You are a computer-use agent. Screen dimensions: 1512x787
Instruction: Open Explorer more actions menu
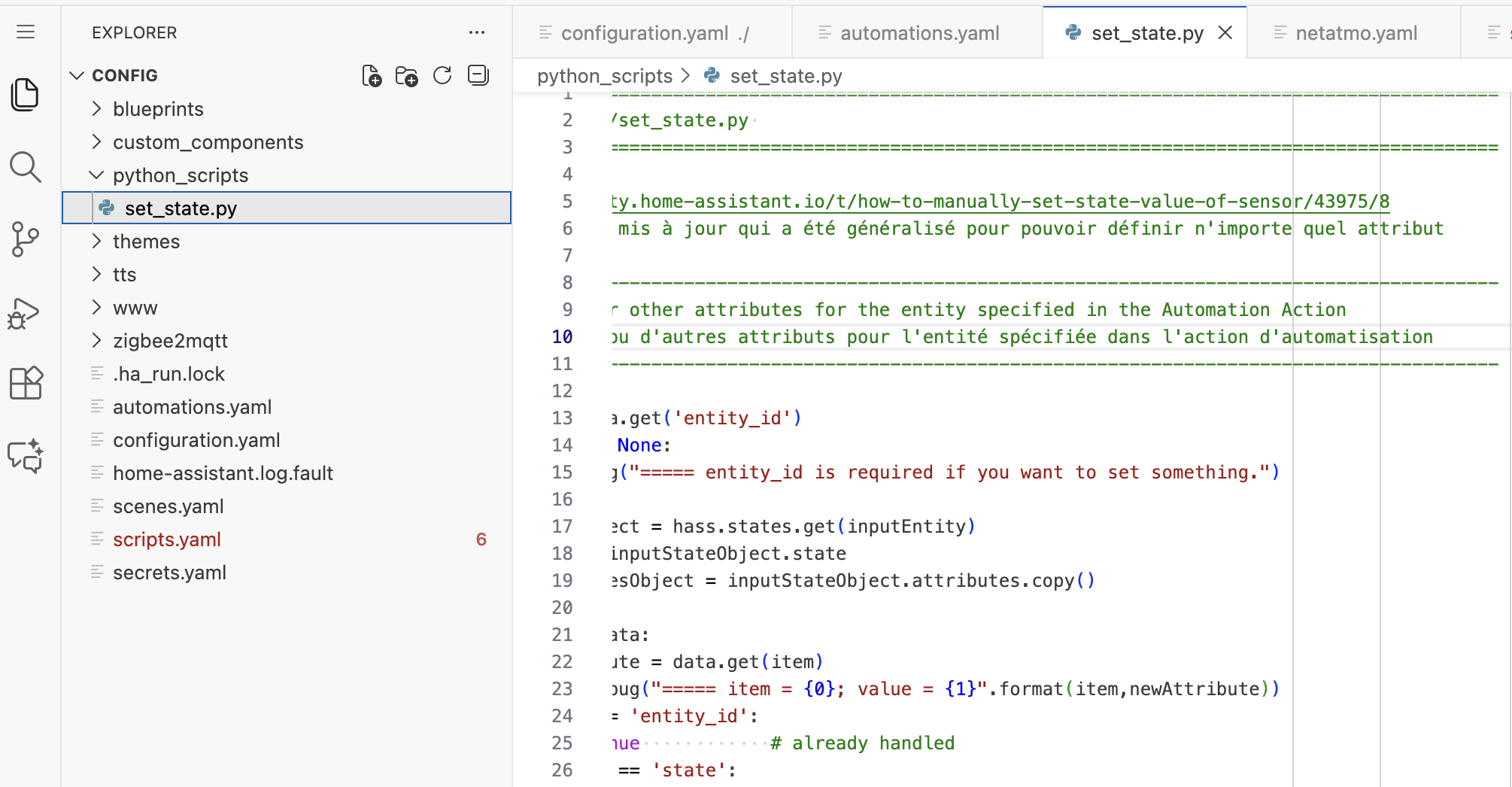476,32
